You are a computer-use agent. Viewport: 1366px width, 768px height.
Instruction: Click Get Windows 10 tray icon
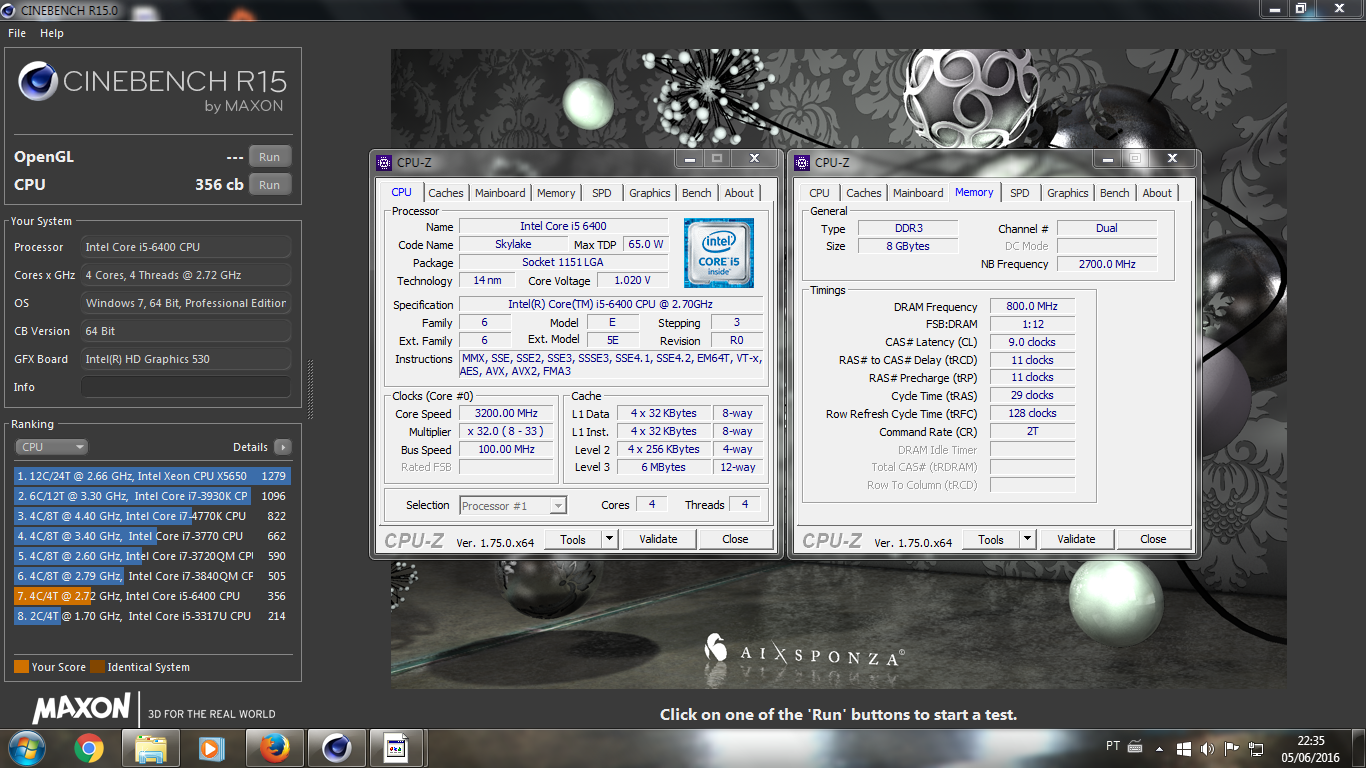[1184, 748]
